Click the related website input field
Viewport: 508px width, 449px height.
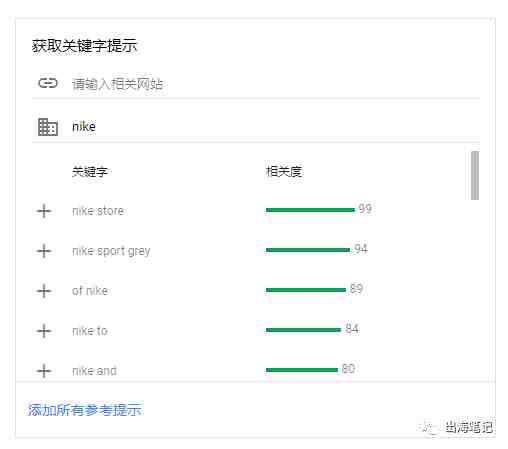(x=275, y=84)
